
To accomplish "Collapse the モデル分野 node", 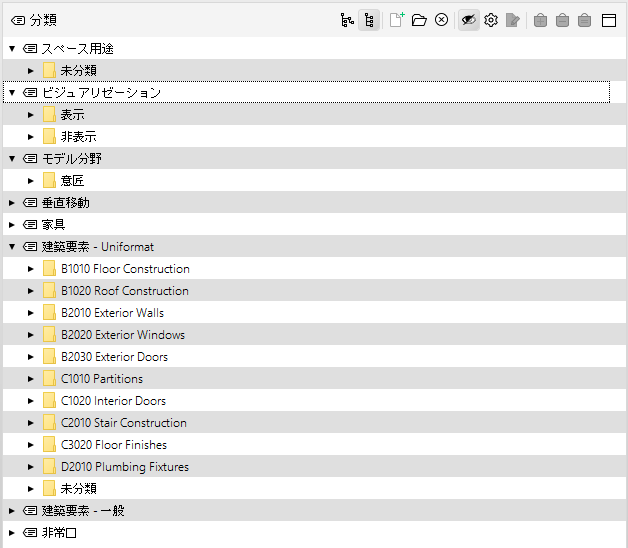I will [12, 159].
